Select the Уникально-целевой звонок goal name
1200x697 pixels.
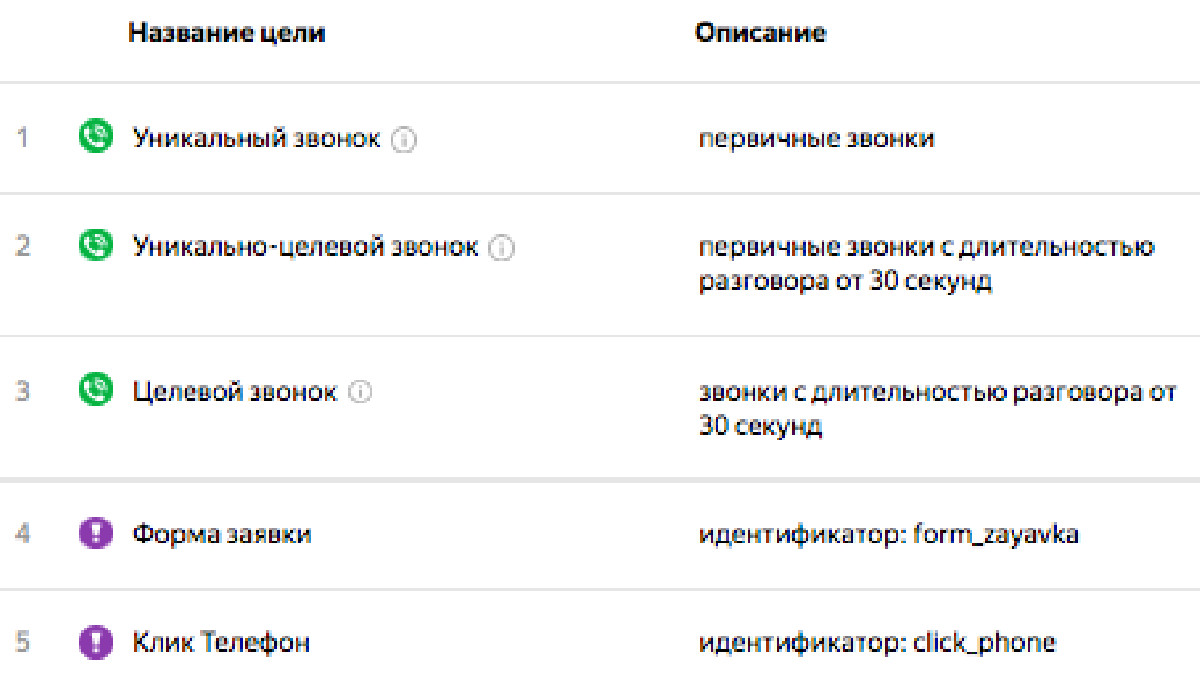(x=305, y=246)
